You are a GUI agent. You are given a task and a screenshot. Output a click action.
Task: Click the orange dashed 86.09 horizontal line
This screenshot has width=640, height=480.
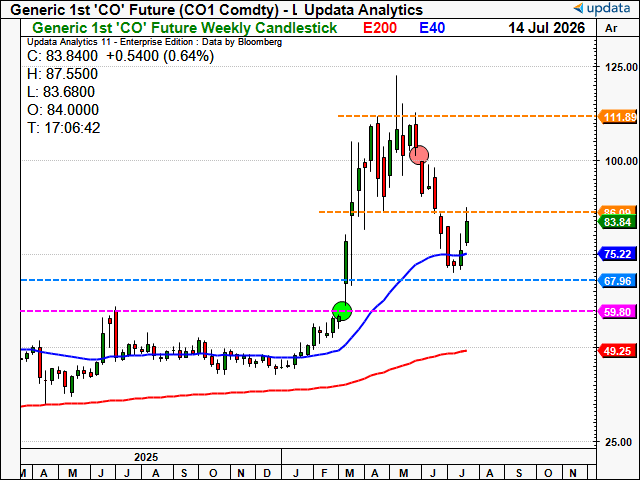click(x=457, y=212)
